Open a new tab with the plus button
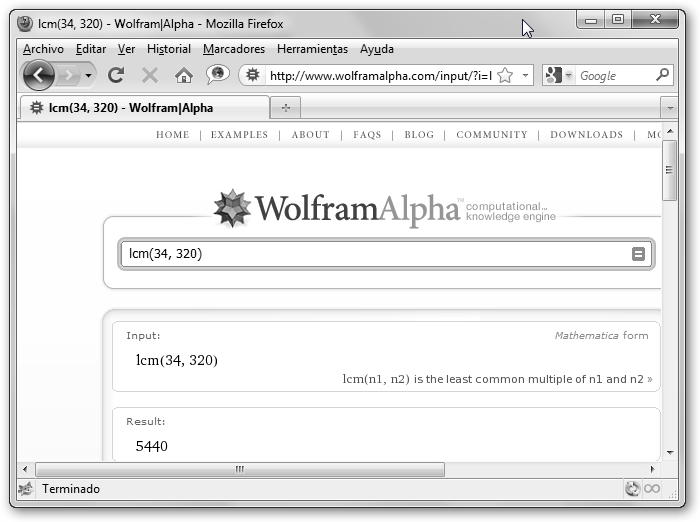The width and height of the screenshot is (700, 522). tap(286, 107)
